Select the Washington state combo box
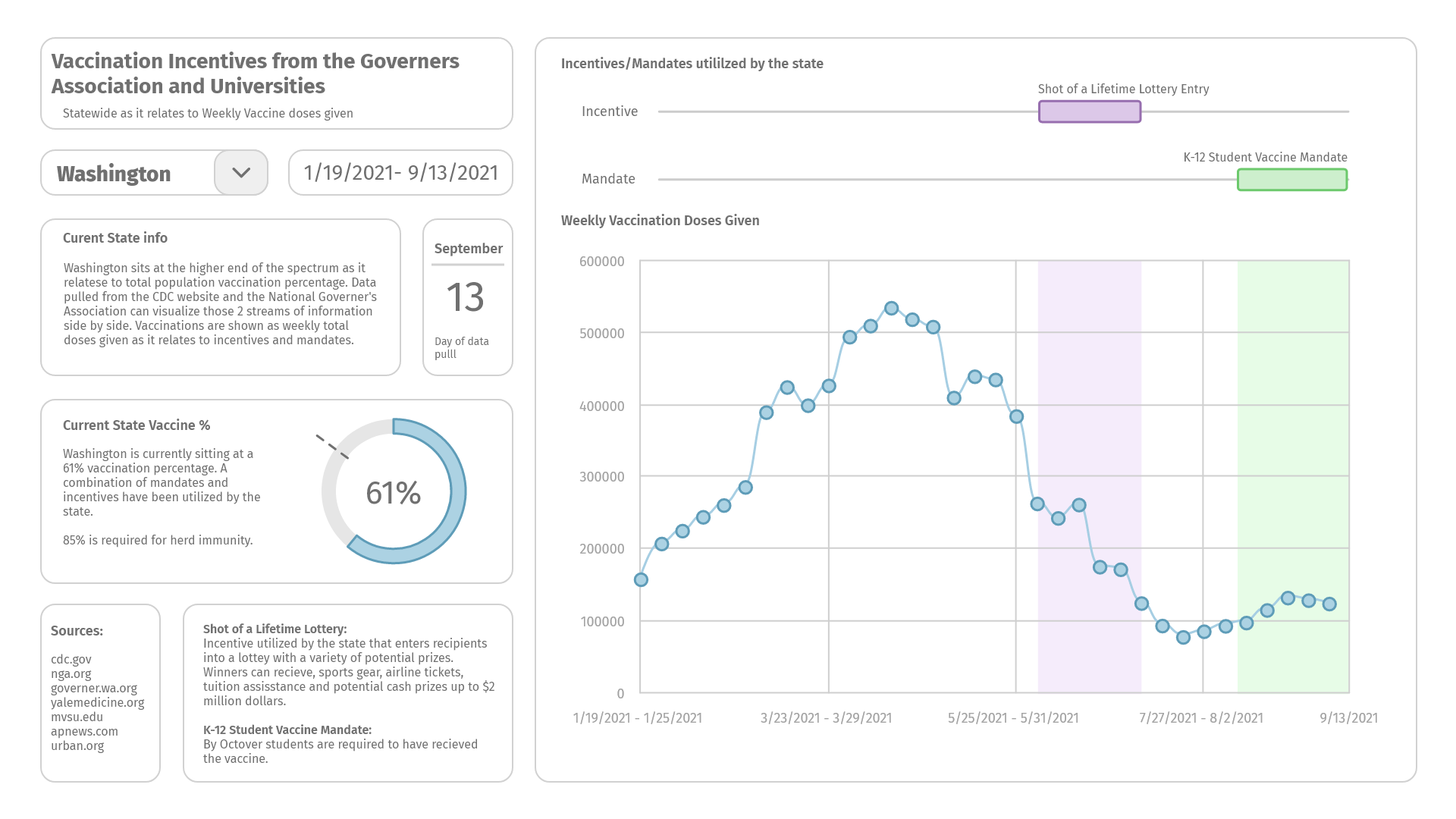The image size is (1456, 819). click(154, 173)
